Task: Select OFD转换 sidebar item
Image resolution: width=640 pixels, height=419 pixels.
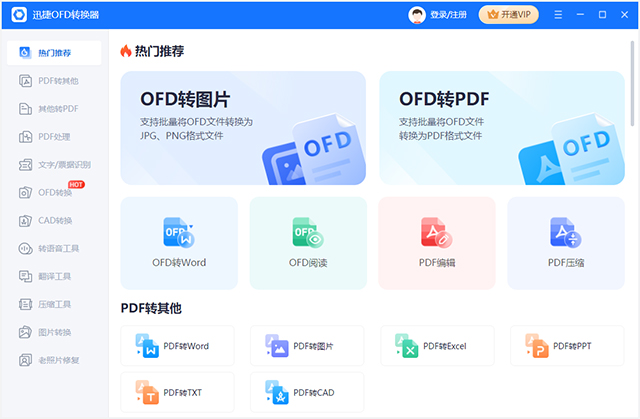Action: [x=54, y=193]
